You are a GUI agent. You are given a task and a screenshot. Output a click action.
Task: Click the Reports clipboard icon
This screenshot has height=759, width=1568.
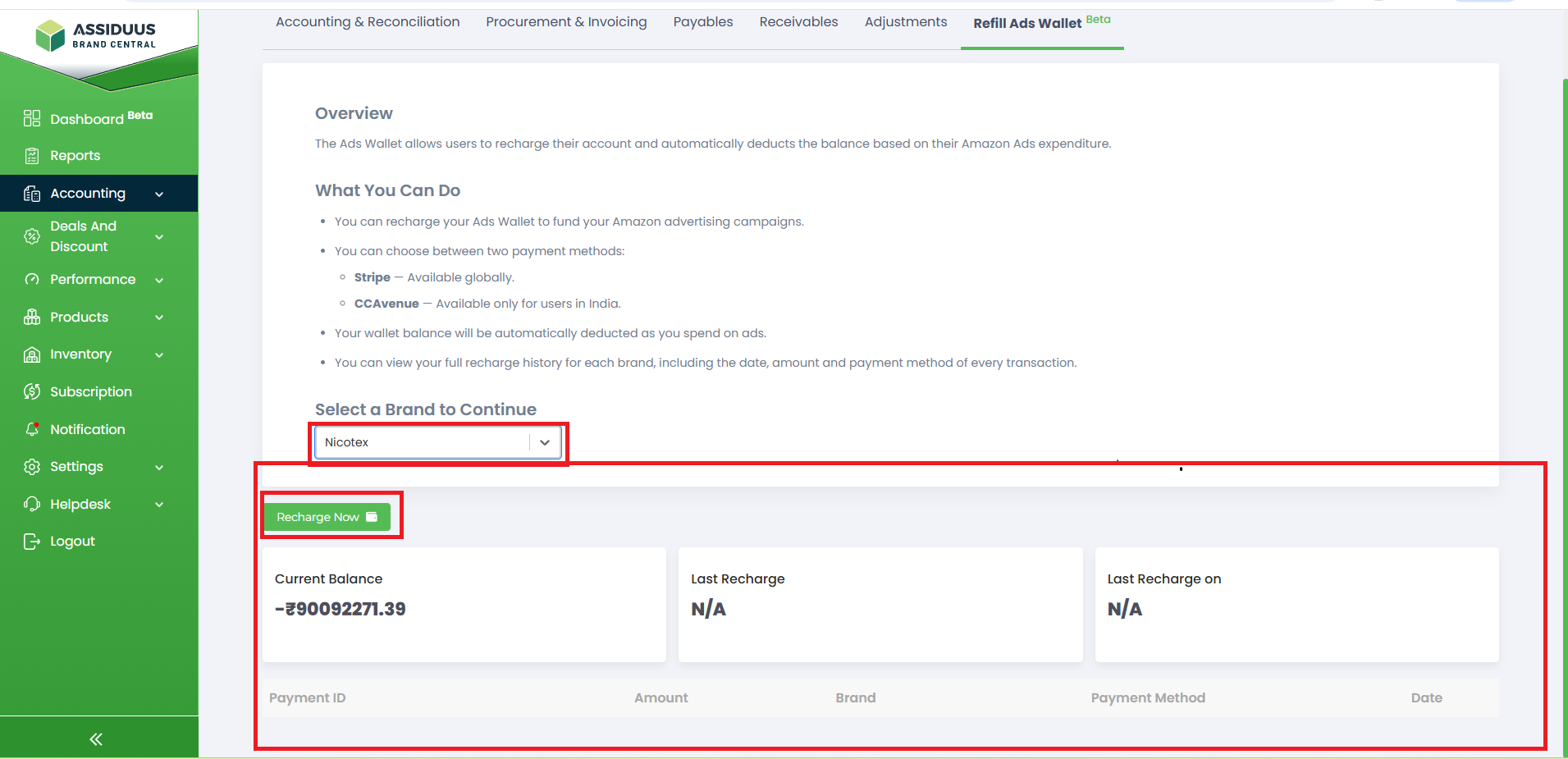coord(32,156)
